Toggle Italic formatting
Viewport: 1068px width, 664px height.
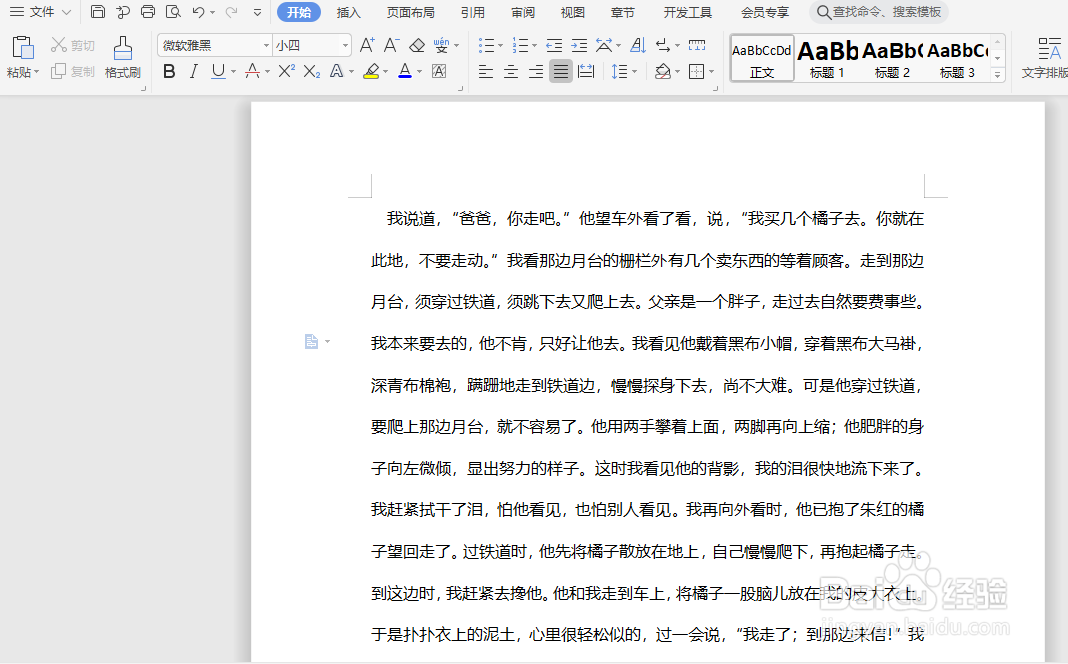(x=194, y=71)
